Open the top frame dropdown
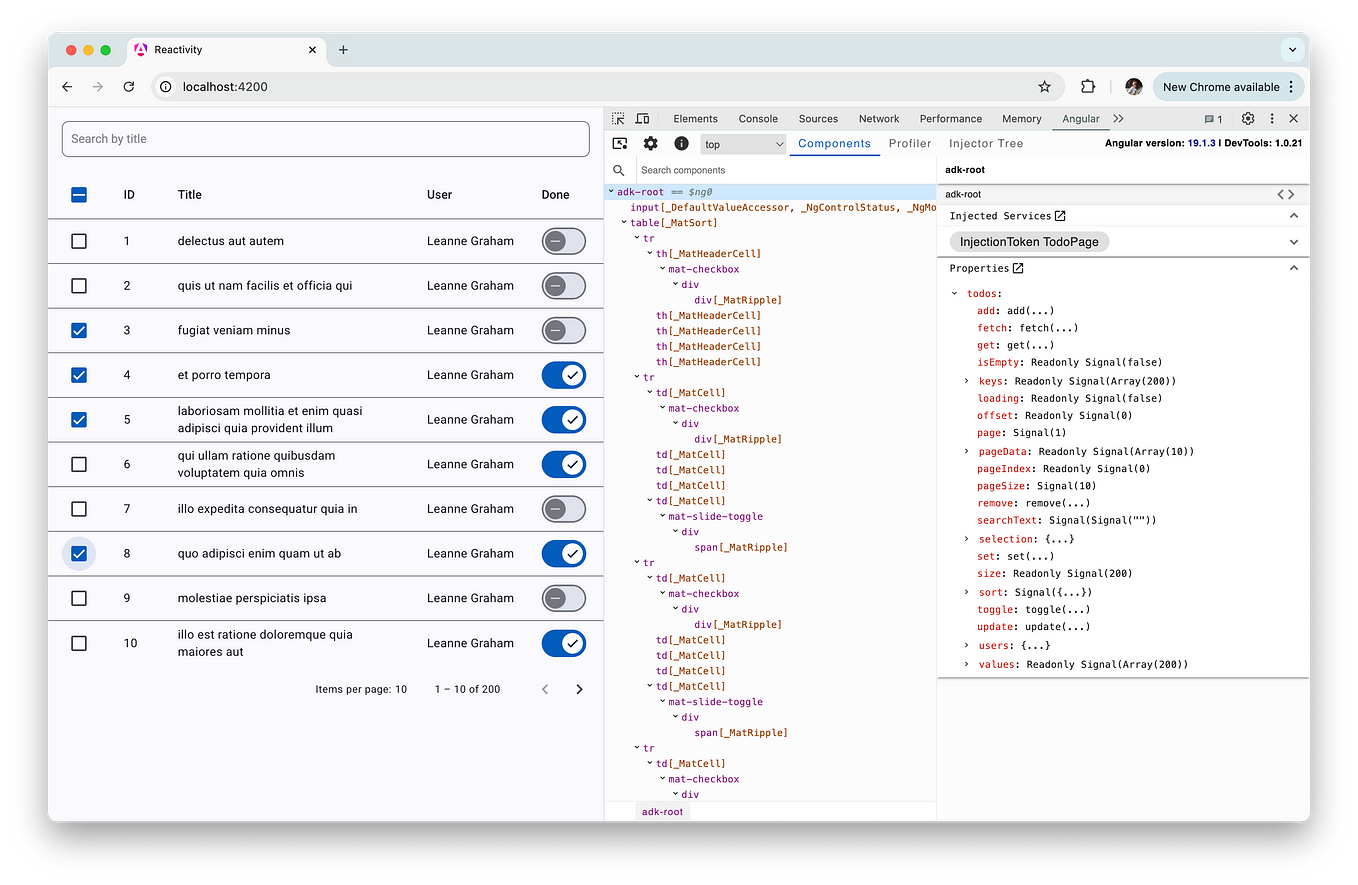This screenshot has height=885, width=1358. (x=743, y=144)
